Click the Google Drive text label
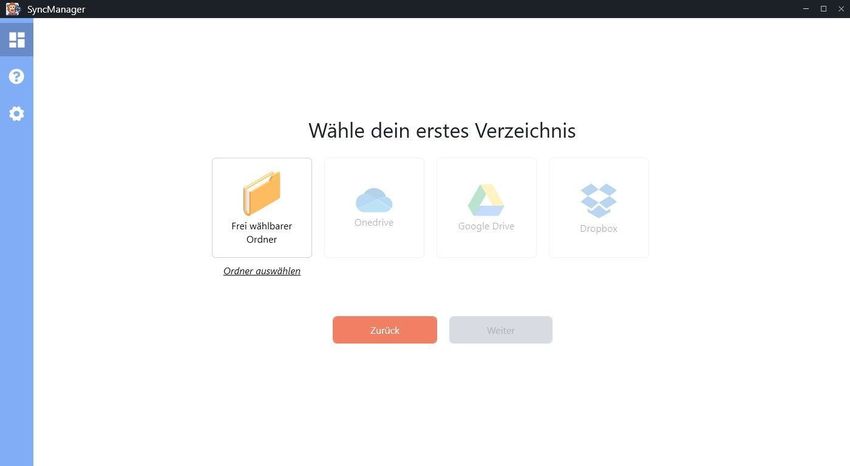This screenshot has height=466, width=850. tap(486, 226)
